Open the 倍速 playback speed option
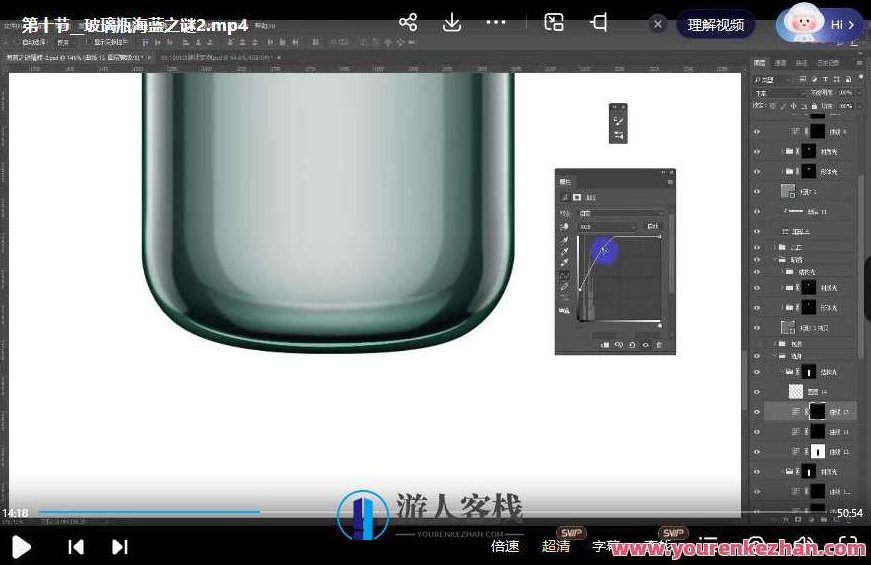Screen dimensions: 871x565 (x=505, y=547)
